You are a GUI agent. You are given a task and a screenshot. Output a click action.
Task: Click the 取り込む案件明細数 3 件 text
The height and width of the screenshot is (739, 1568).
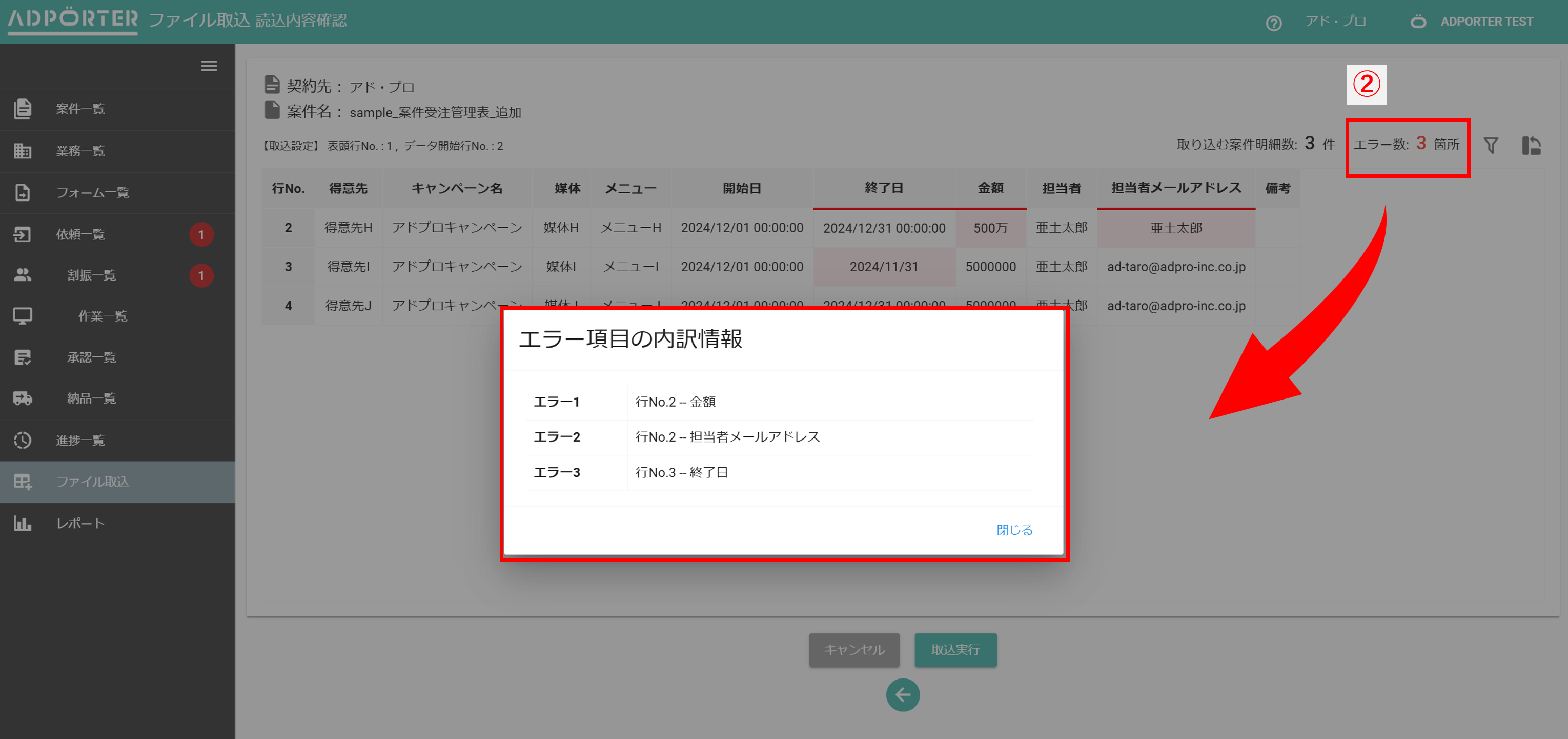point(1255,145)
